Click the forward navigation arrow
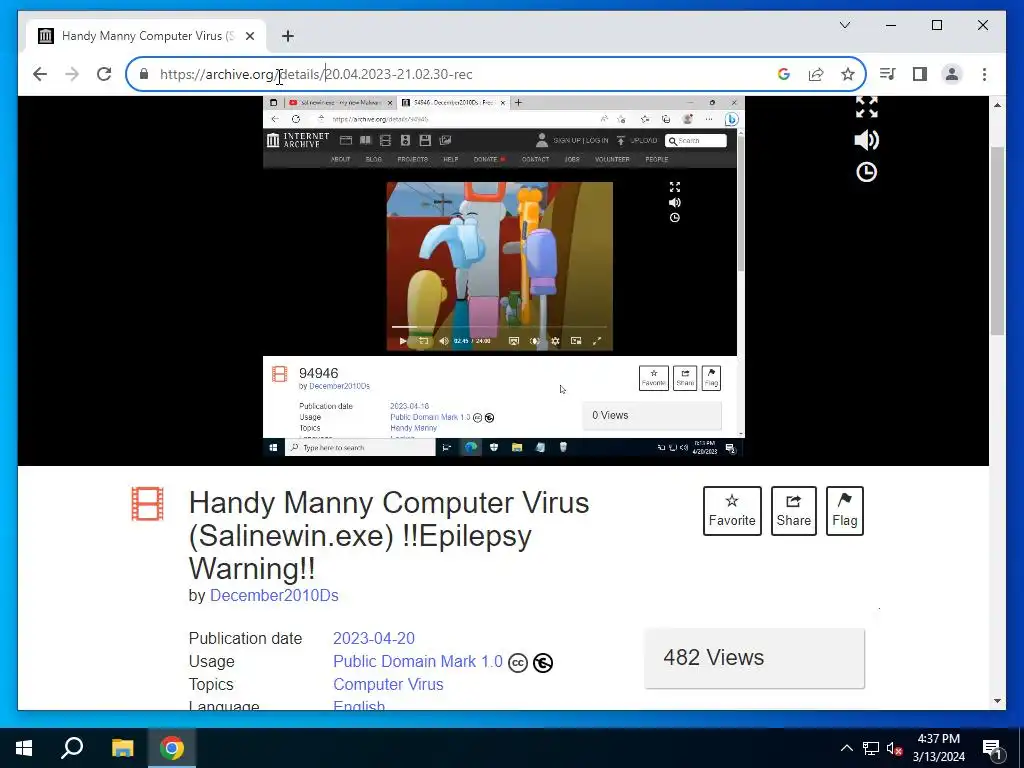Viewport: 1024px width, 768px height. pyautogui.click(x=72, y=74)
